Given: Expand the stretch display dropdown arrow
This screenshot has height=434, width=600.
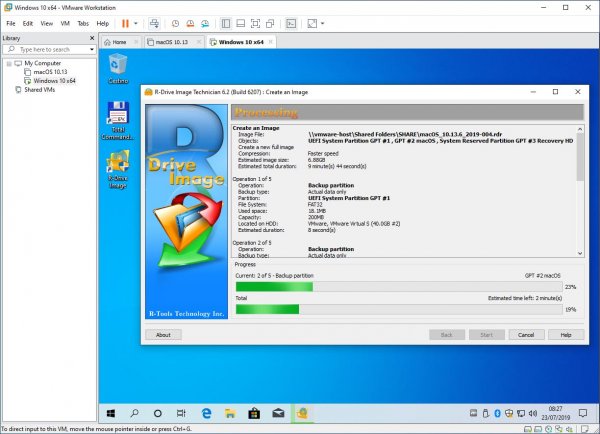Looking at the screenshot, I should pos(323,24).
